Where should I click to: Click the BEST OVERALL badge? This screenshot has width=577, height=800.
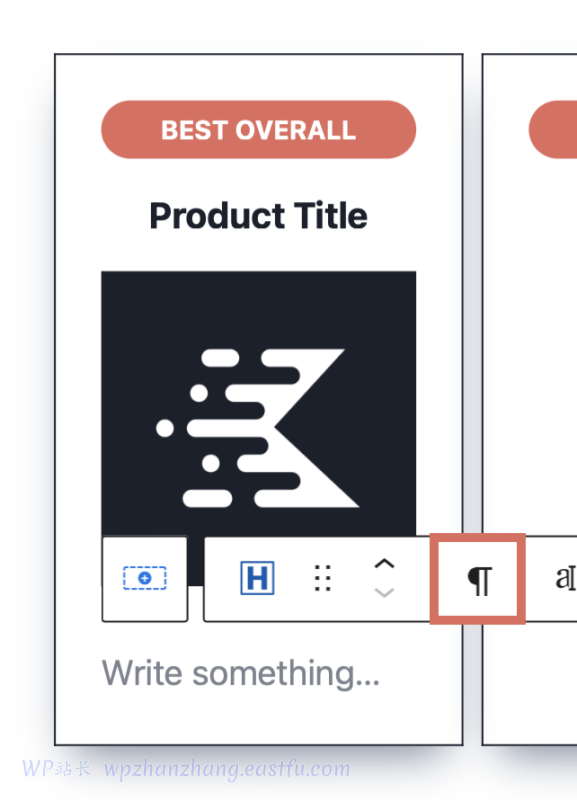(x=259, y=130)
